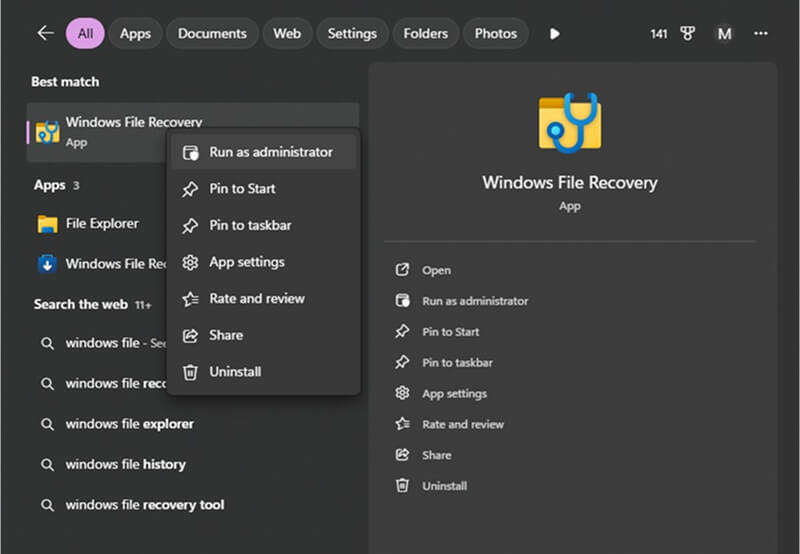Click the trash icon beside details pane Uninstall
Viewport: 800px width, 554px height.
402,485
